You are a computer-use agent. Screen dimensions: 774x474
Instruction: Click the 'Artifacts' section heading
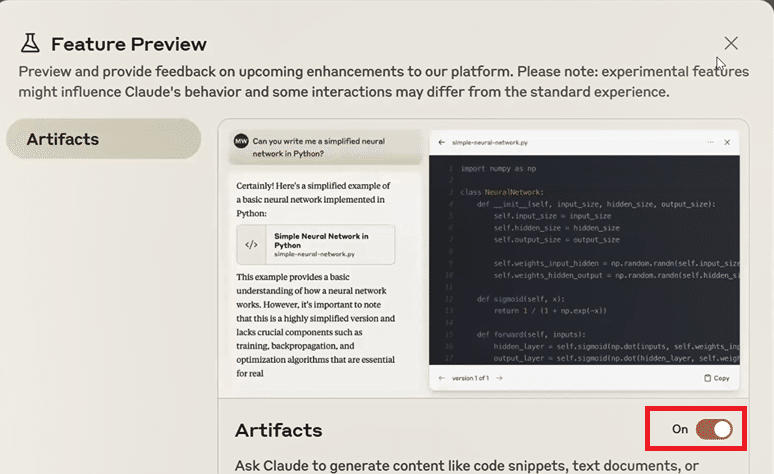(278, 430)
